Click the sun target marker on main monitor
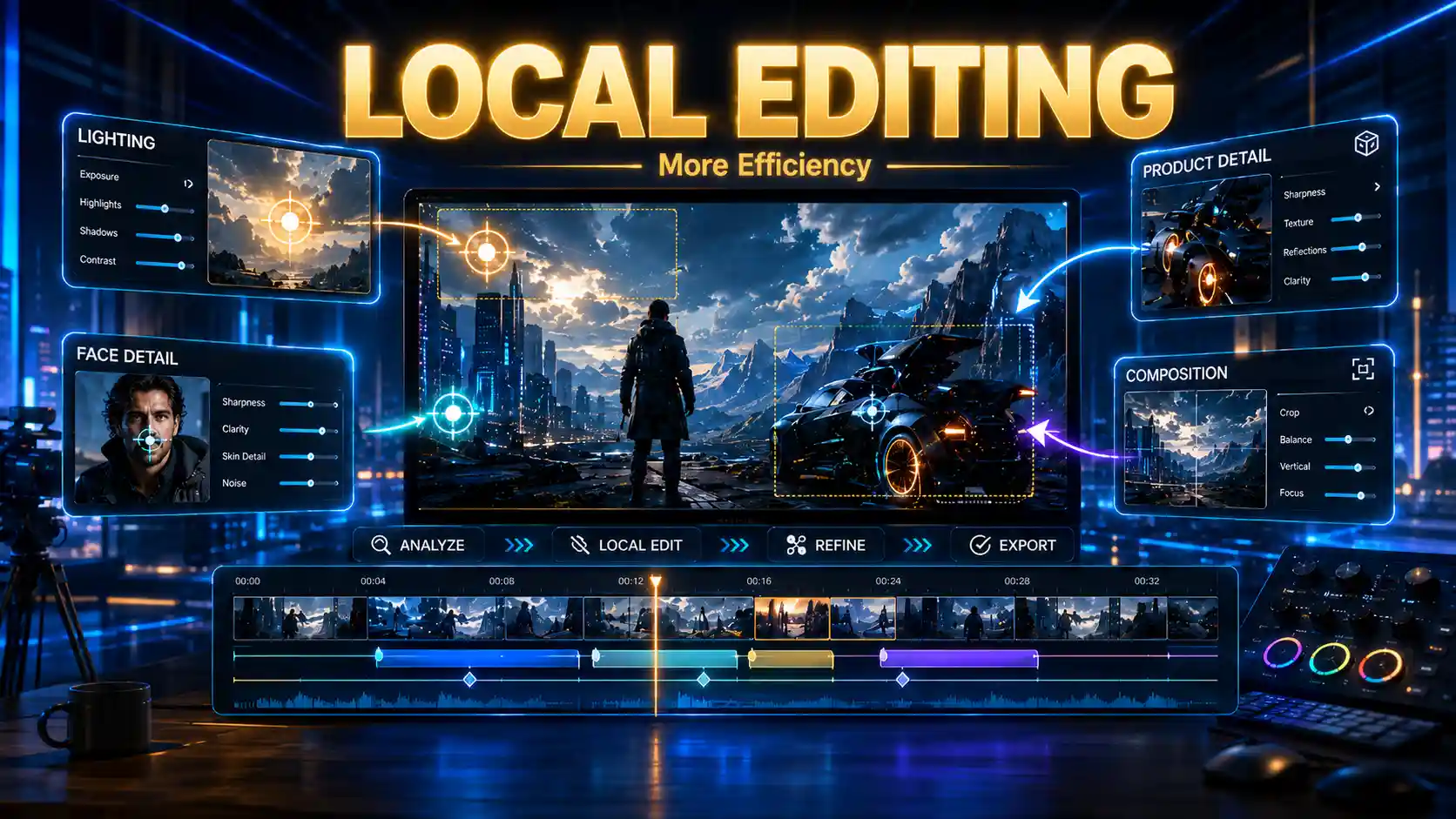1456x819 pixels. tap(487, 252)
